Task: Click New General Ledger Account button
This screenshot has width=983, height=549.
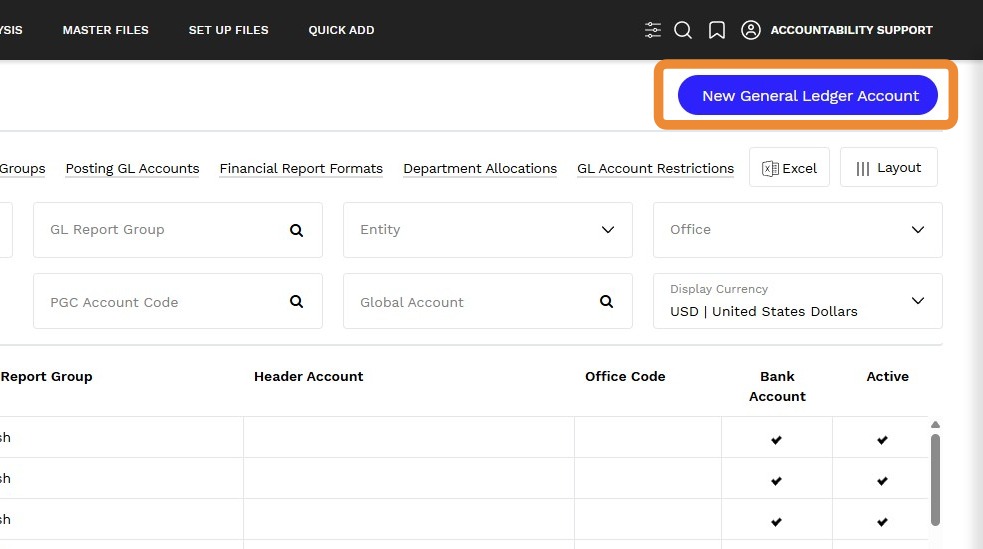Action: coord(807,96)
